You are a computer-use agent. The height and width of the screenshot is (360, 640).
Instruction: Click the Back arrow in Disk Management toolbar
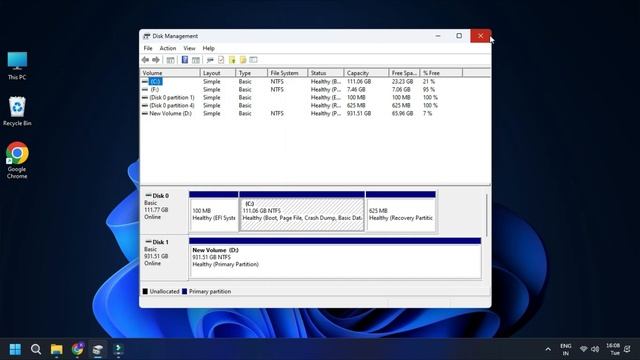point(145,60)
